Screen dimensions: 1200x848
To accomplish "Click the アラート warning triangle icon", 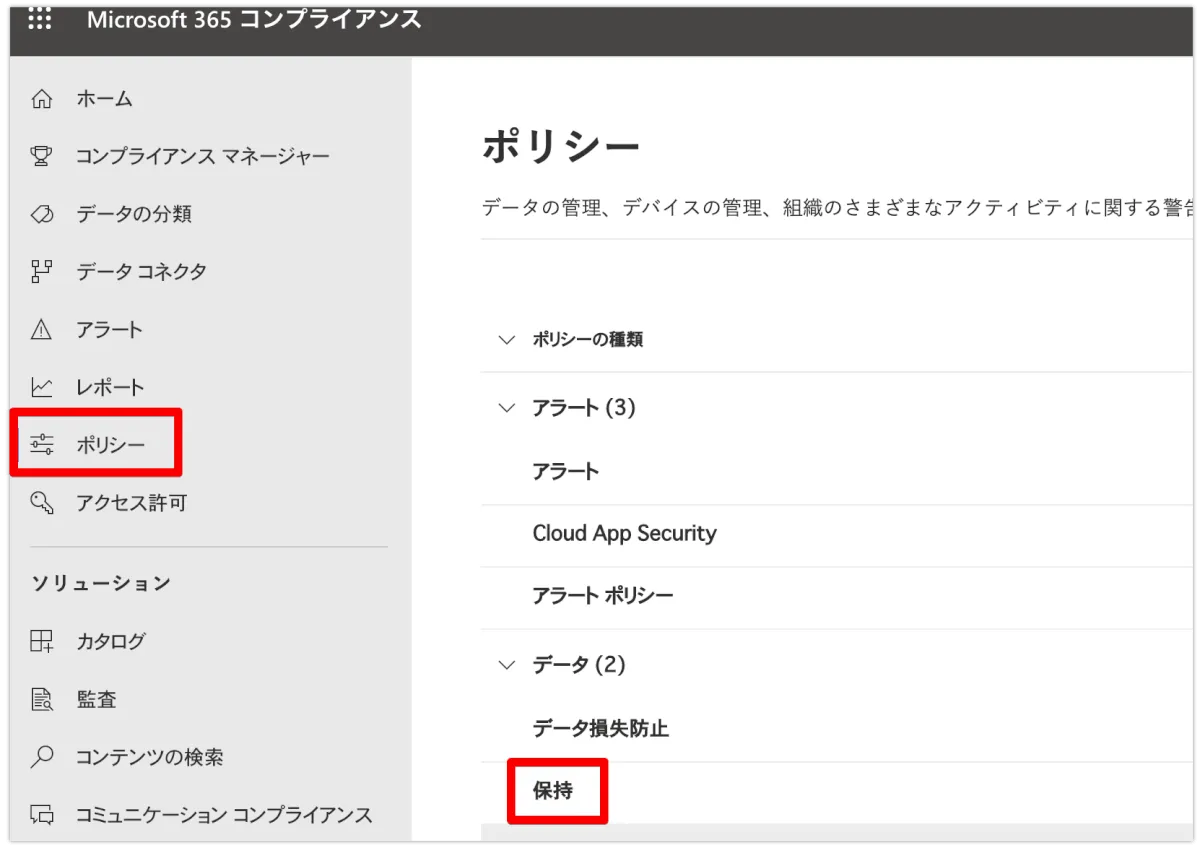I will pos(42,329).
